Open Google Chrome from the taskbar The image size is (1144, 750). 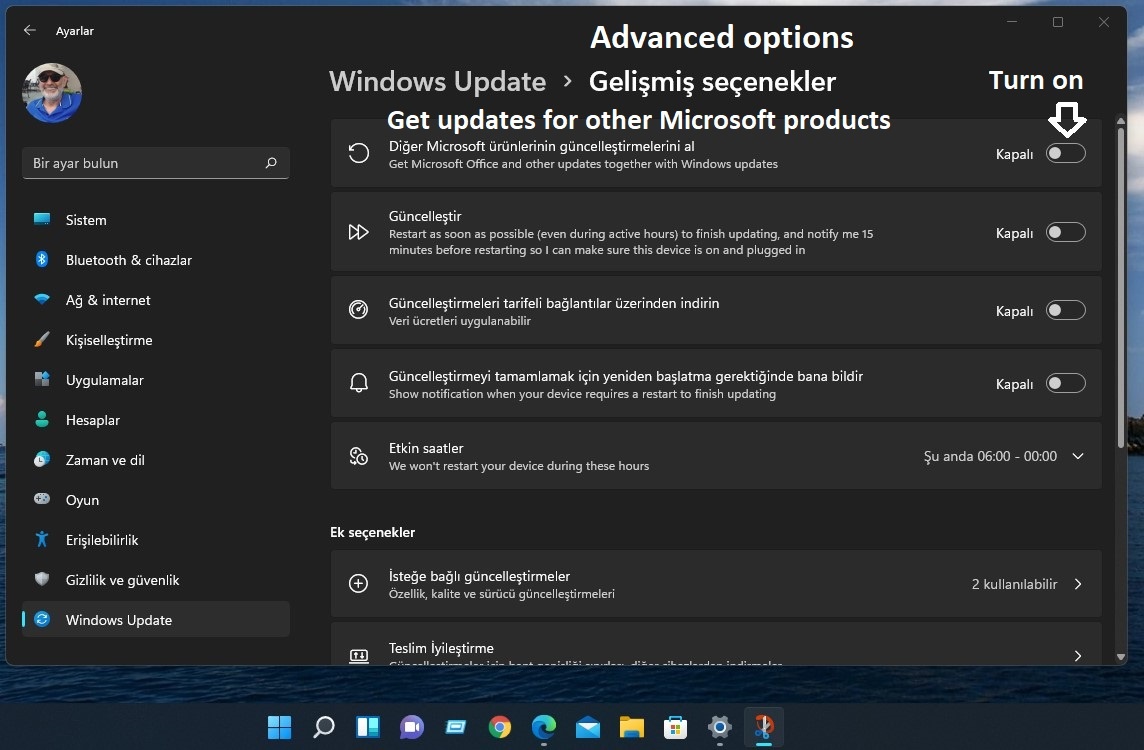[x=500, y=727]
